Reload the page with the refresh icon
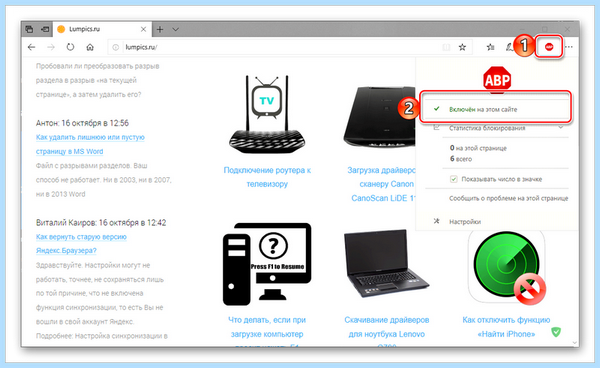 pos(70,47)
